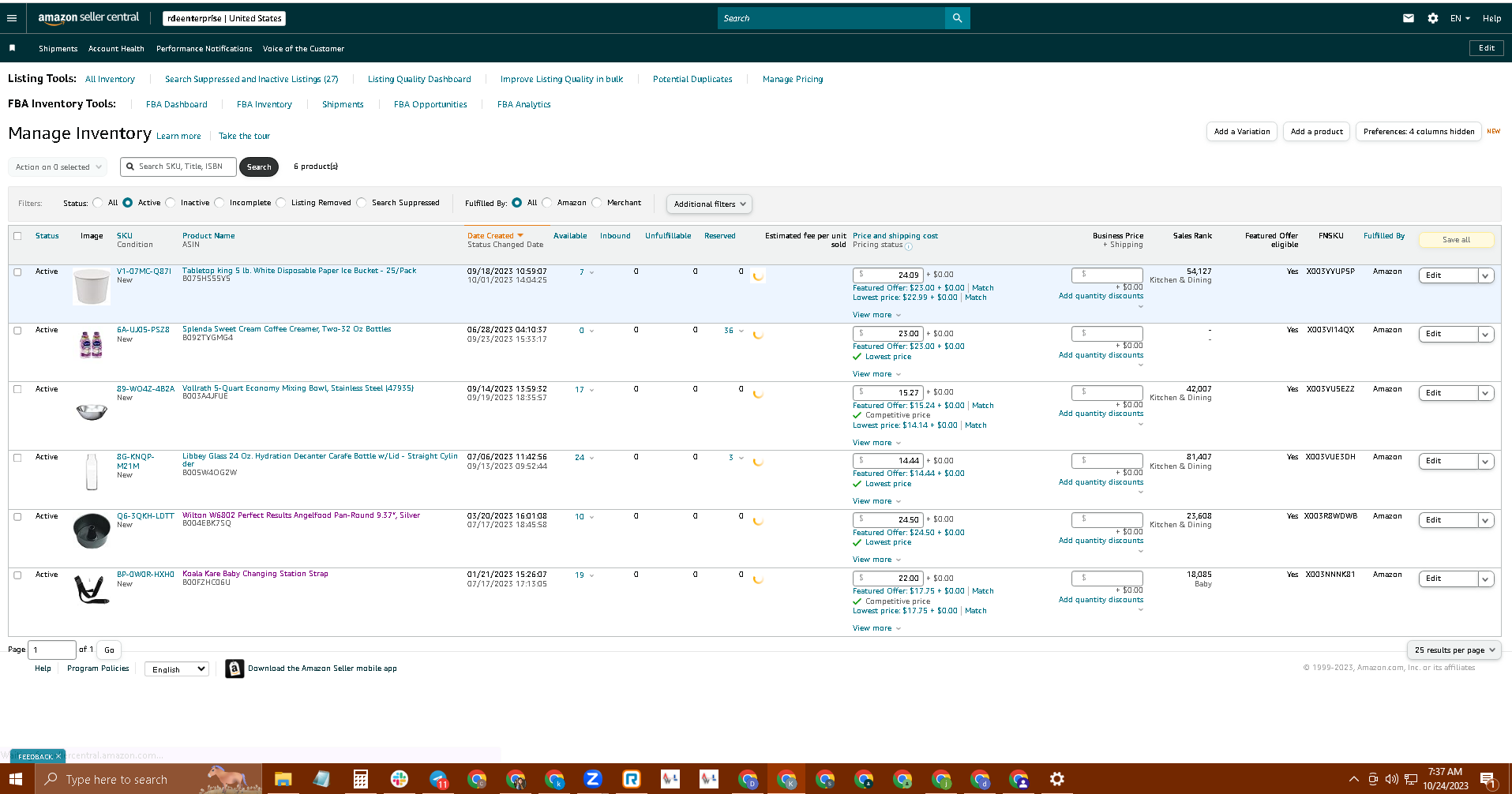Click the price field showing 24.09
The width and height of the screenshot is (1512, 794).
pyautogui.click(x=888, y=275)
